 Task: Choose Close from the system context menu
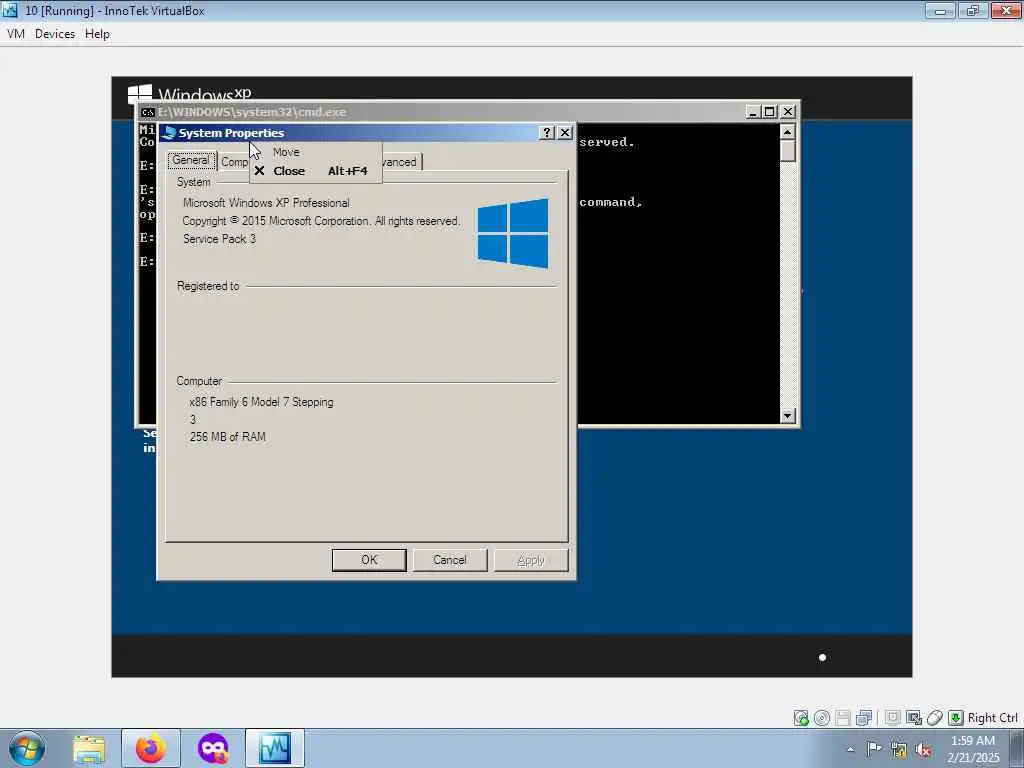pyautogui.click(x=315, y=170)
